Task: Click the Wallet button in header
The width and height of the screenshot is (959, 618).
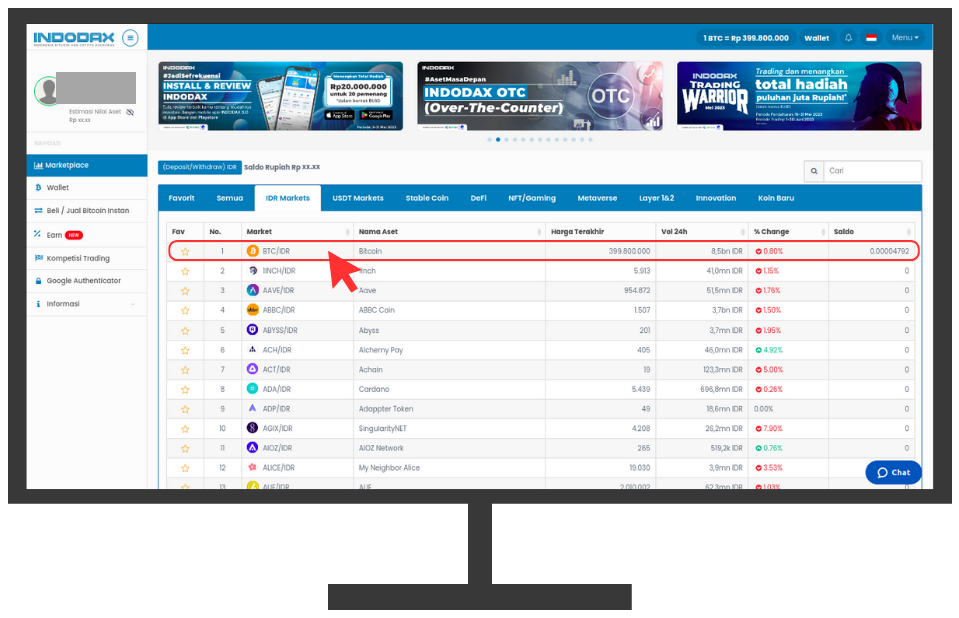Action: (x=816, y=38)
